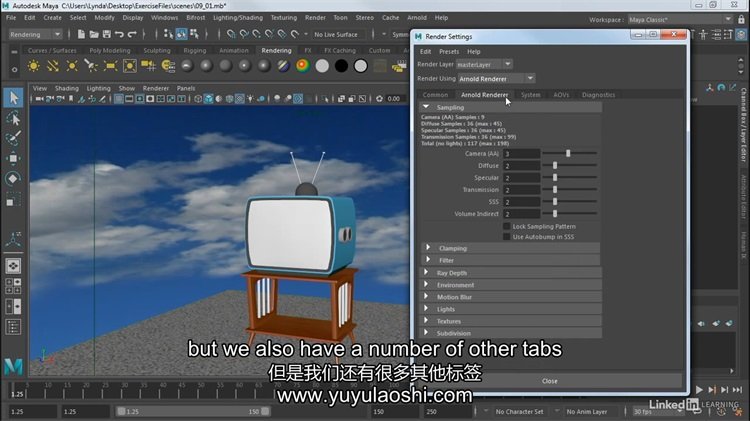Click the Specular samples value field
This screenshot has height=421, width=750.
521,177
